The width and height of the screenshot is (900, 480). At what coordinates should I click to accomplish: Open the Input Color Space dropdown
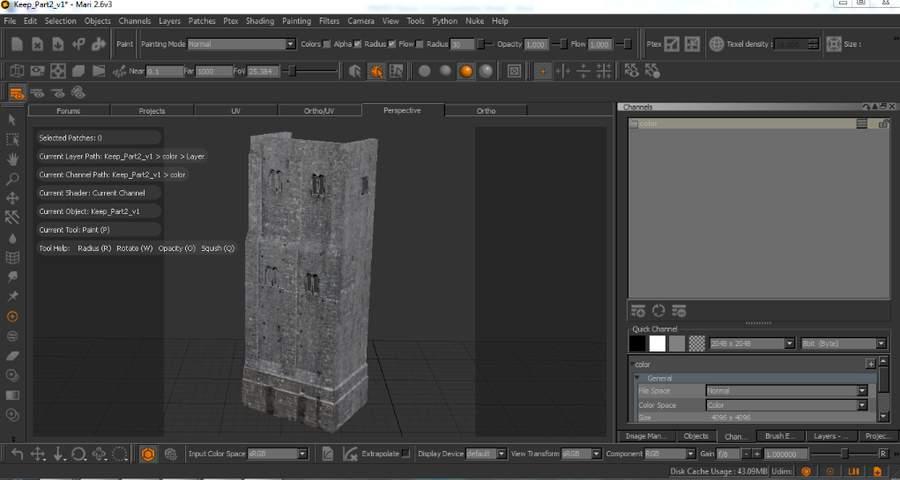[277, 454]
